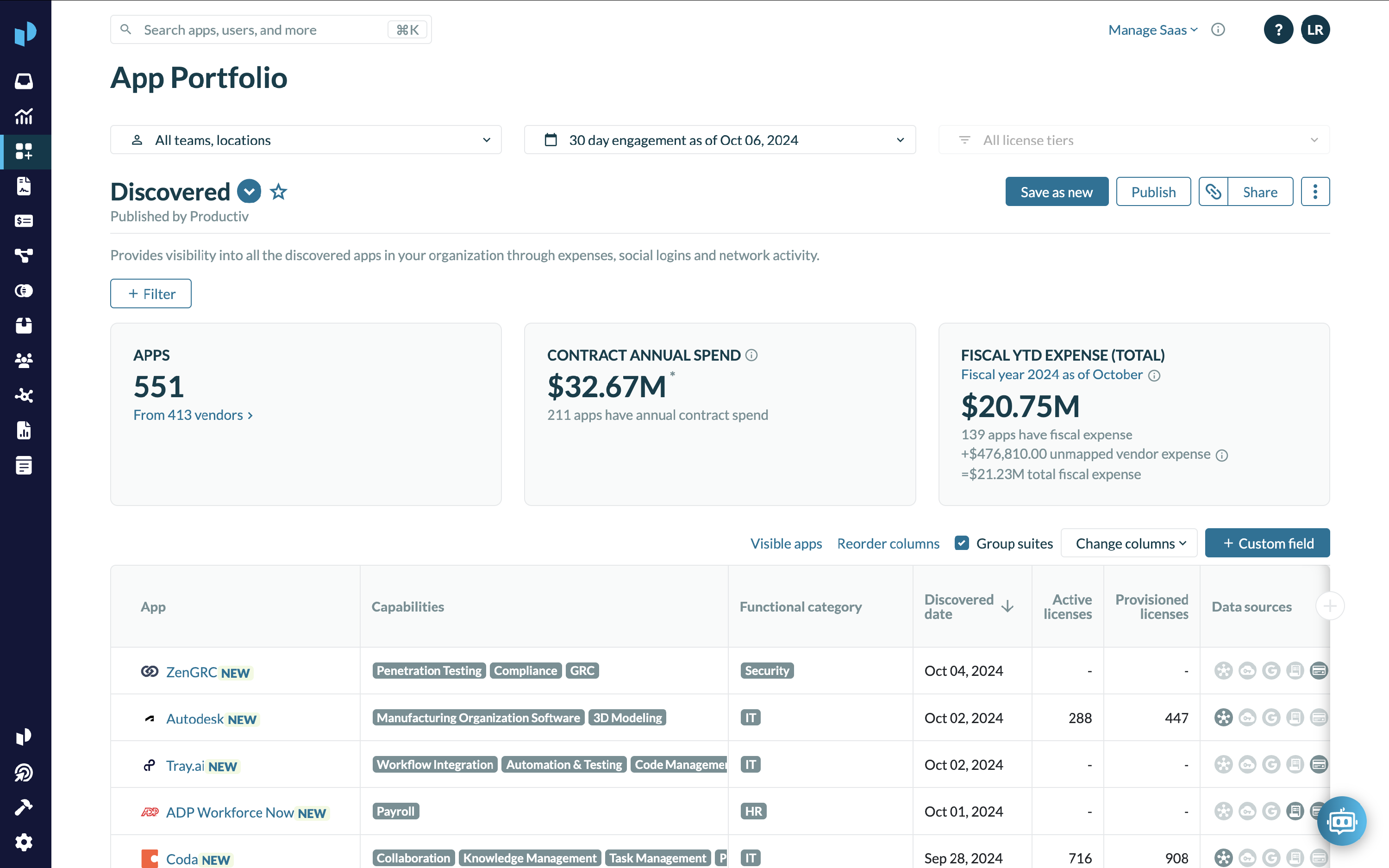Open the People users sidebar icon

(24, 361)
